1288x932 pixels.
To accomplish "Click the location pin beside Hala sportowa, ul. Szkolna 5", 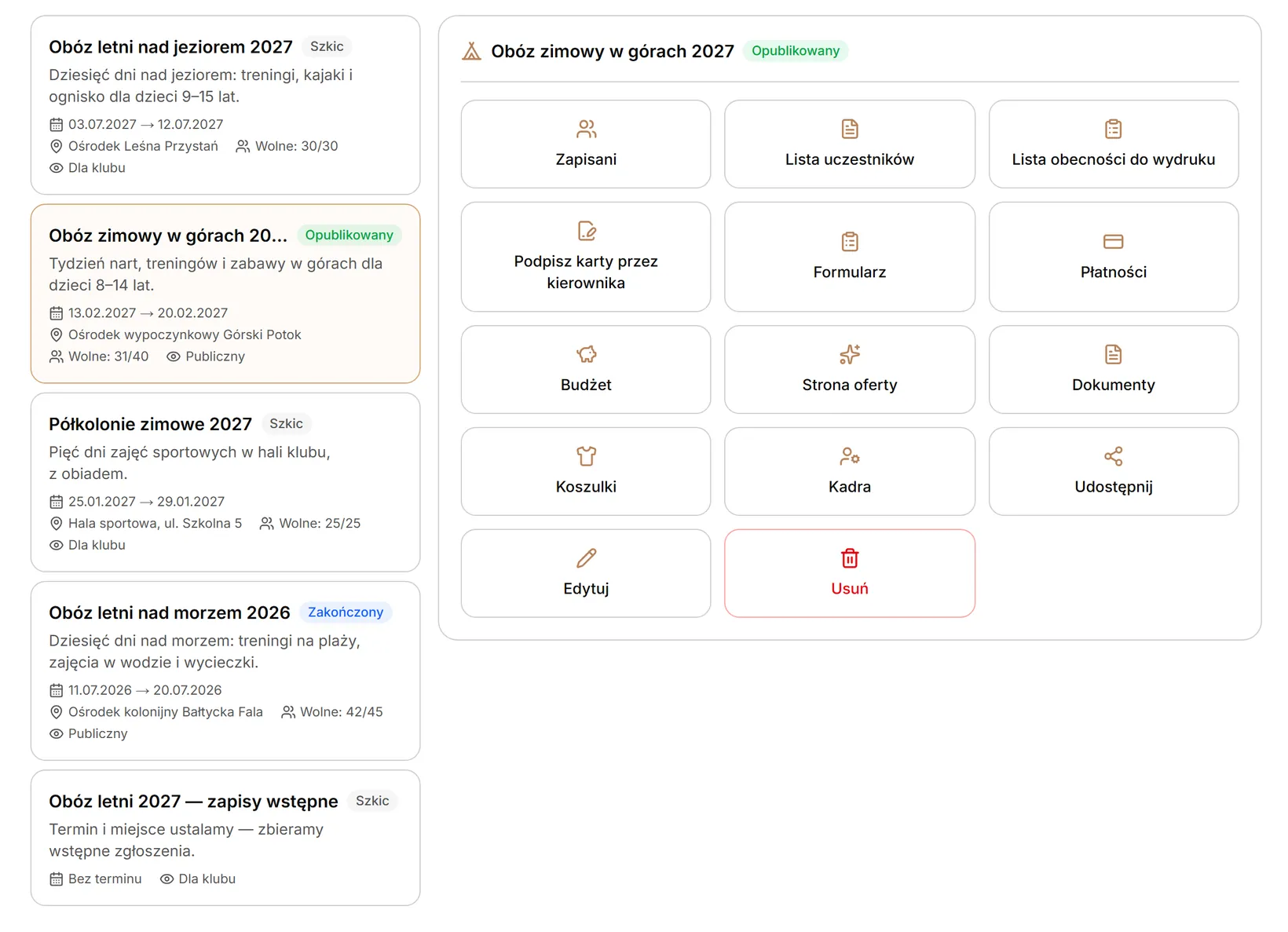I will coord(57,524).
